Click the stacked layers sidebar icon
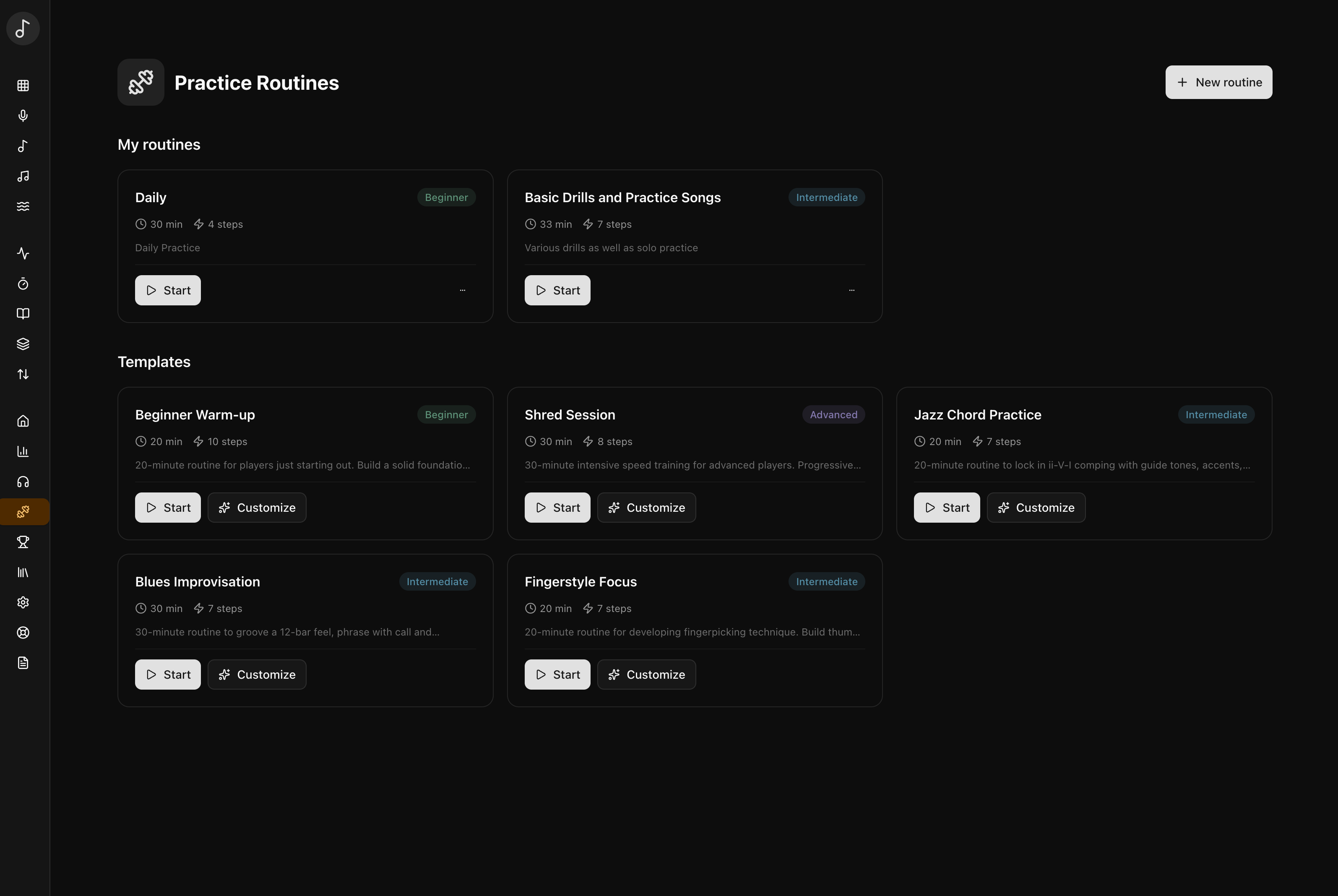This screenshot has height=896, width=1338. pyautogui.click(x=23, y=344)
